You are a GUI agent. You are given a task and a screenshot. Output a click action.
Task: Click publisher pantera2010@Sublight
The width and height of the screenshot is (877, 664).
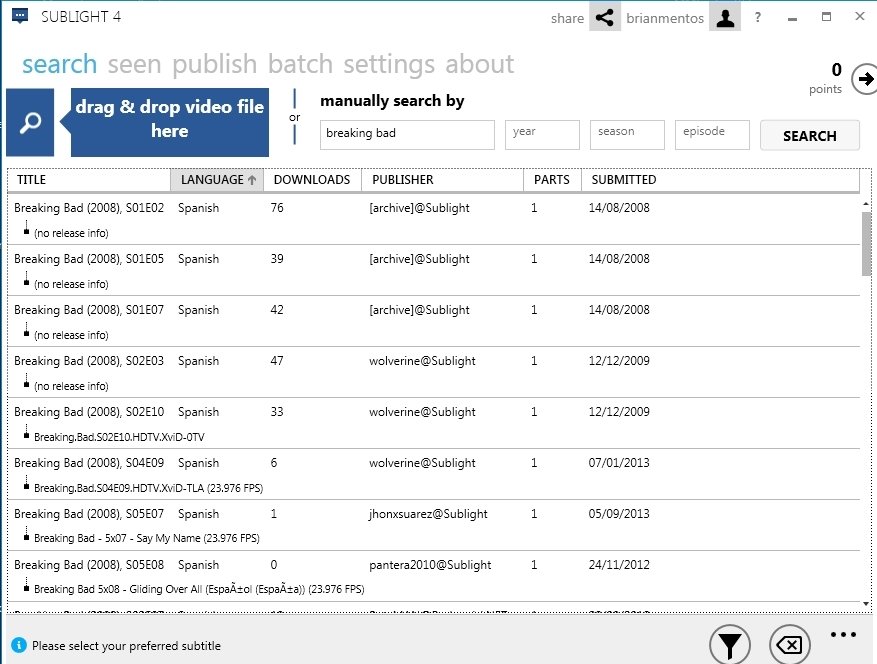click(x=430, y=565)
